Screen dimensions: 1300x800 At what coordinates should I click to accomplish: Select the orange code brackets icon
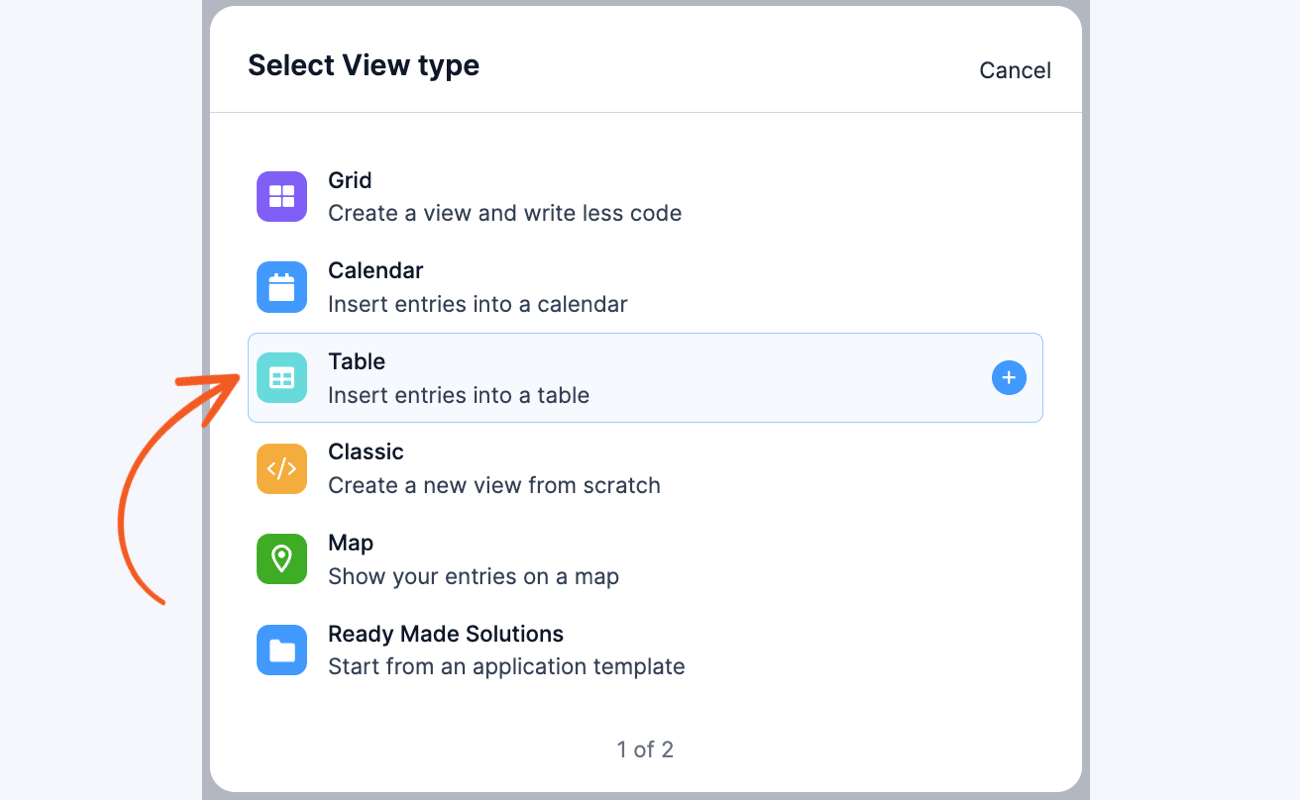tap(281, 468)
